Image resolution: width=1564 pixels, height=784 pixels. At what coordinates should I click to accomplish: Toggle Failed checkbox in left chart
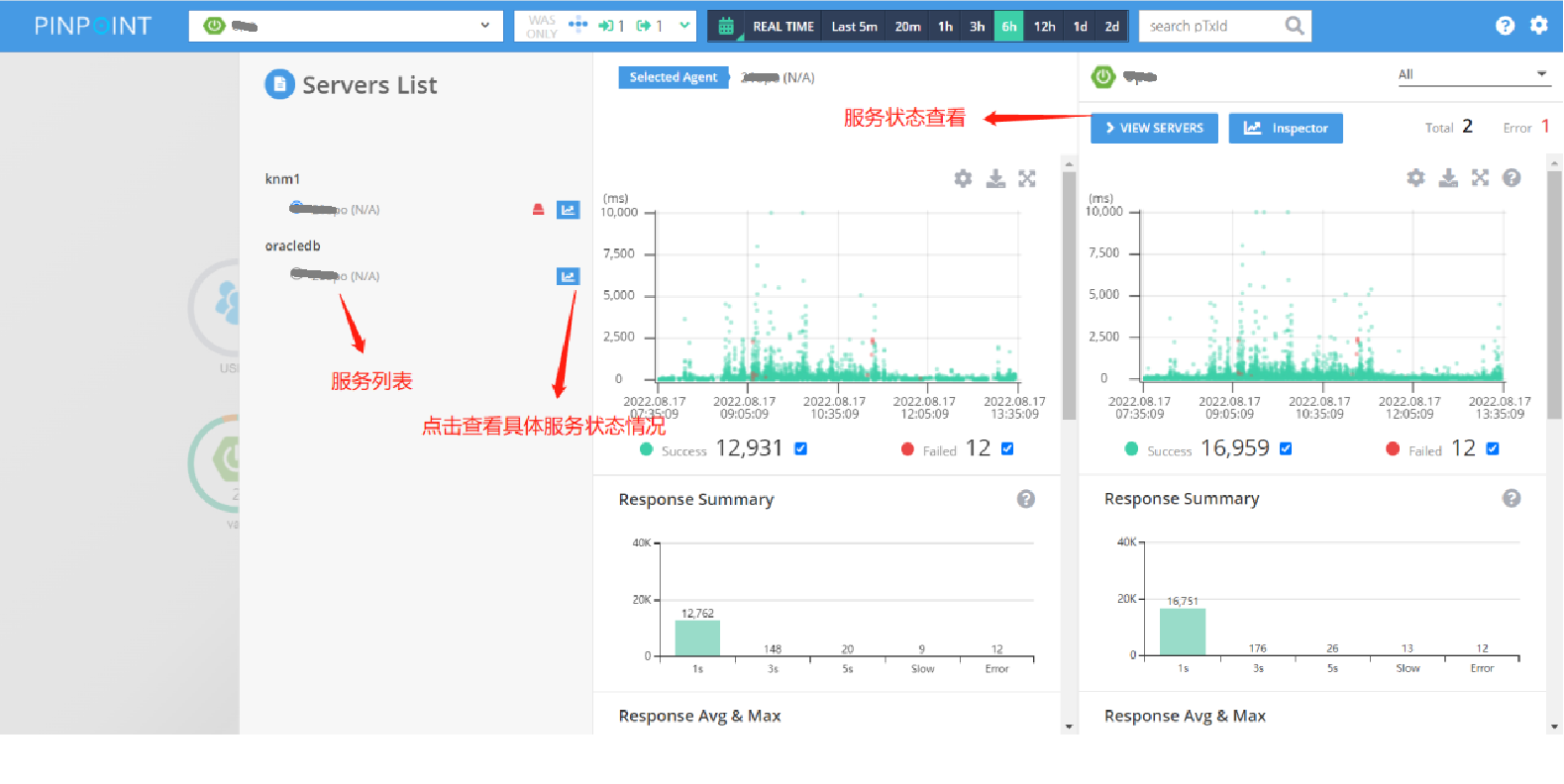(1007, 448)
